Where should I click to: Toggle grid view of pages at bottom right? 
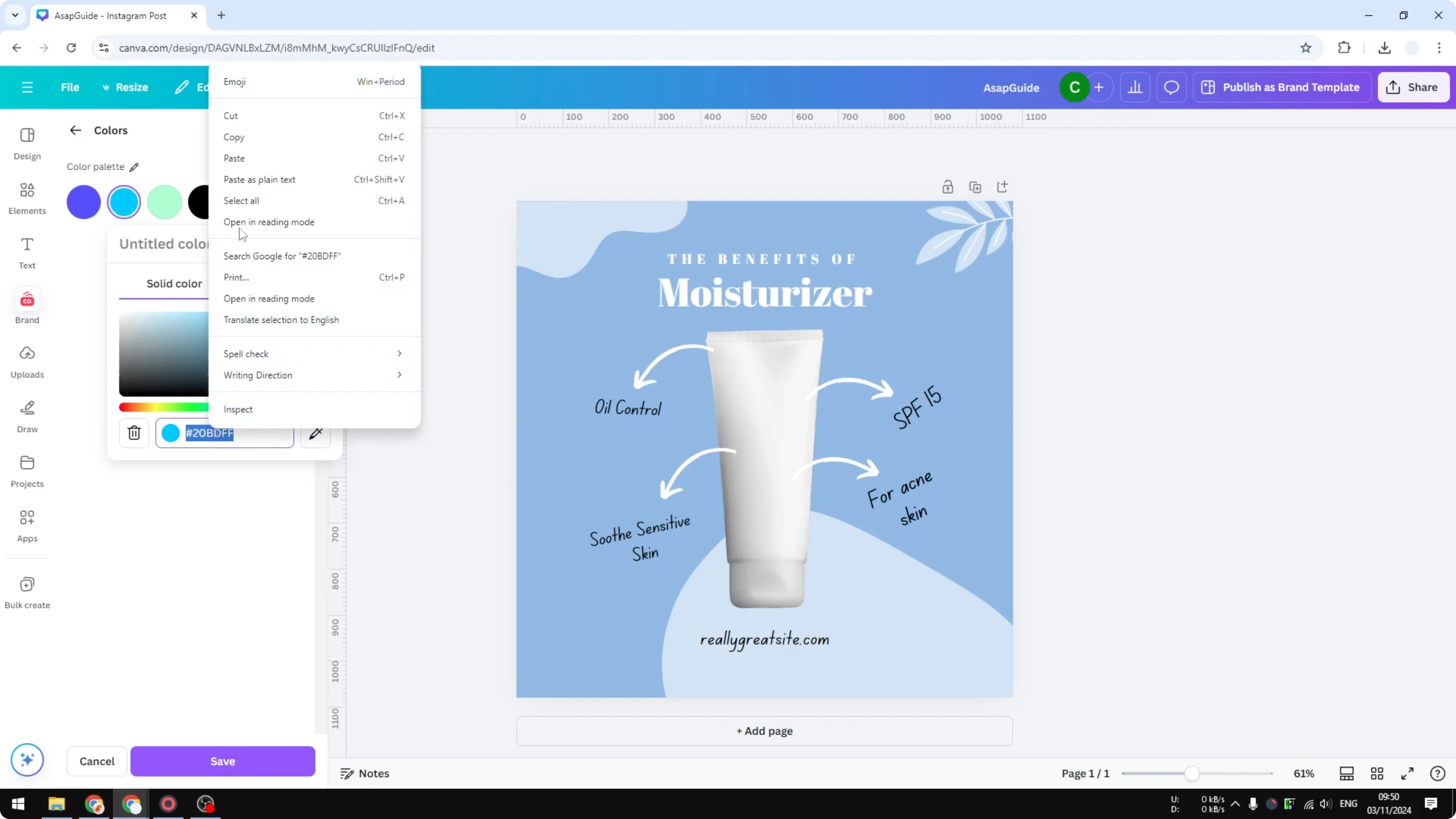tap(1377, 773)
